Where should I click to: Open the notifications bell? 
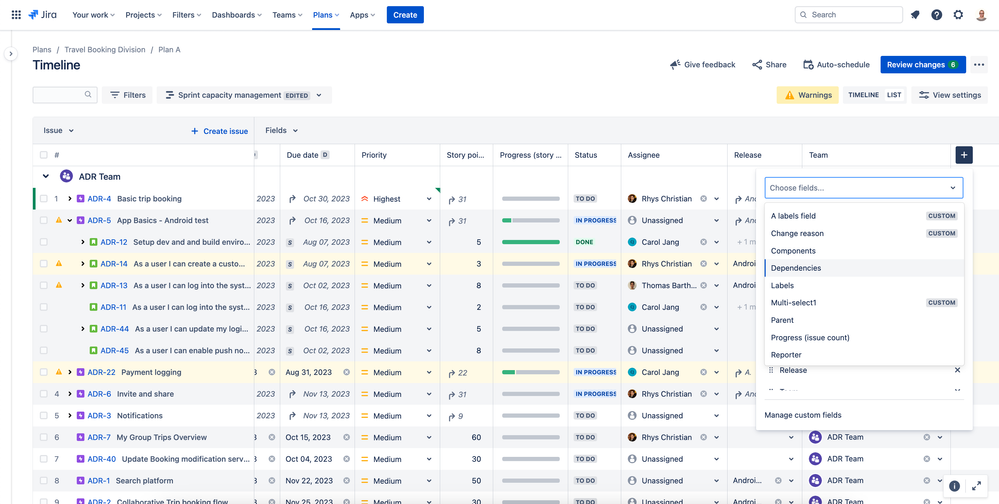tap(915, 15)
